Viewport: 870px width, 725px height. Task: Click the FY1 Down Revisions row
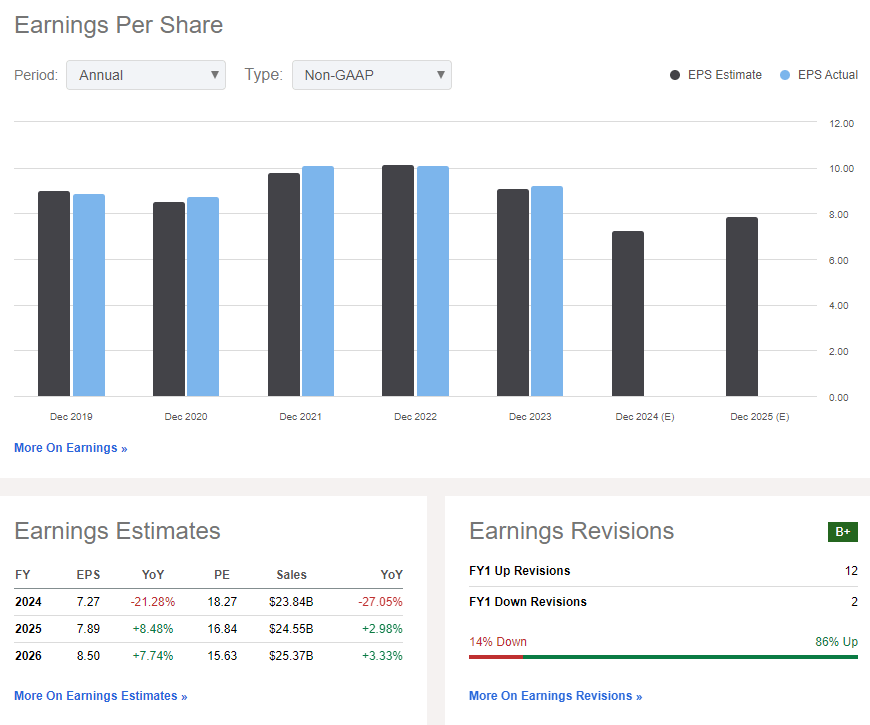click(x=663, y=602)
